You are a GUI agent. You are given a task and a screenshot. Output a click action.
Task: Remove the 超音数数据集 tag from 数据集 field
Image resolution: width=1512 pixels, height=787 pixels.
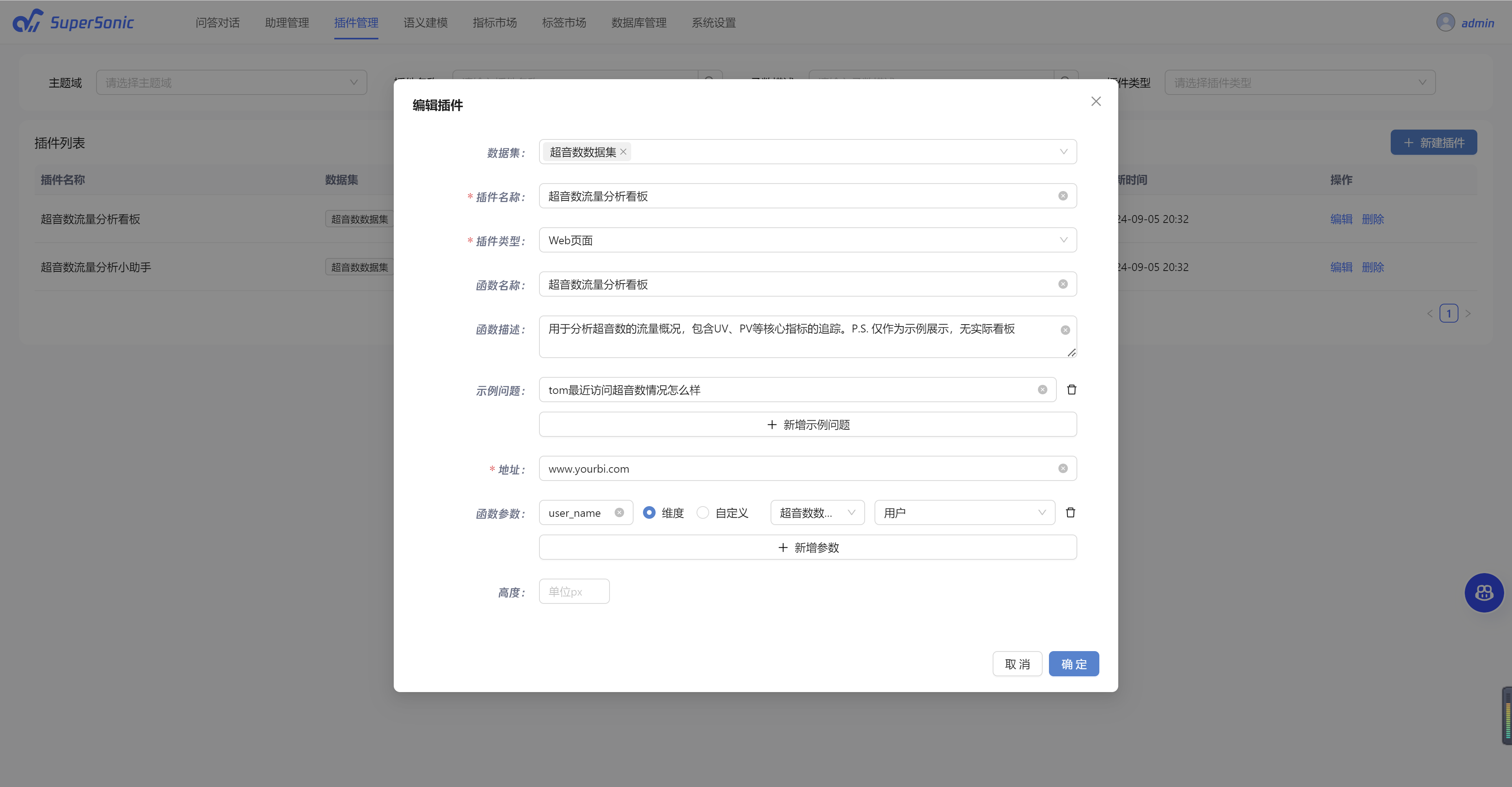click(623, 152)
